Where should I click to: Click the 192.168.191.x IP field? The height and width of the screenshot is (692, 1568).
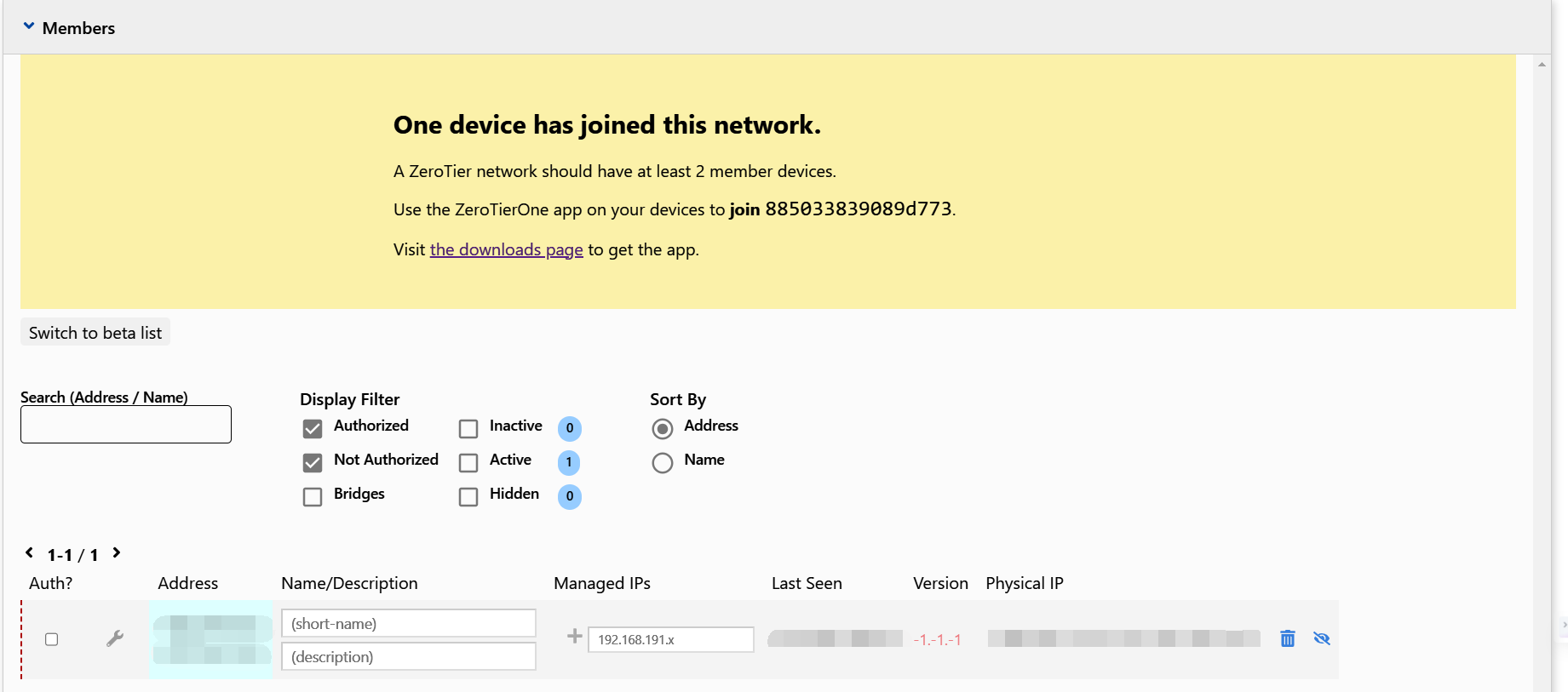671,639
